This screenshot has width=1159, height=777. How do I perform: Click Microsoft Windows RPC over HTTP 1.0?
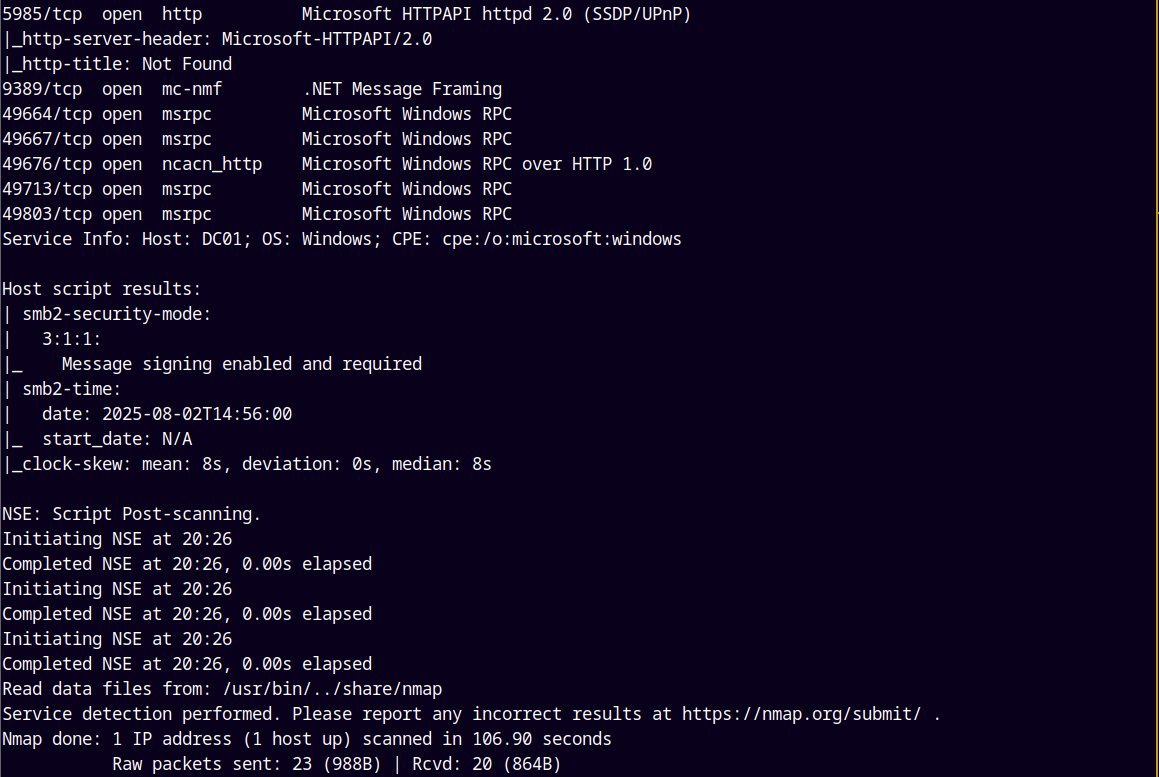[x=477, y=164]
